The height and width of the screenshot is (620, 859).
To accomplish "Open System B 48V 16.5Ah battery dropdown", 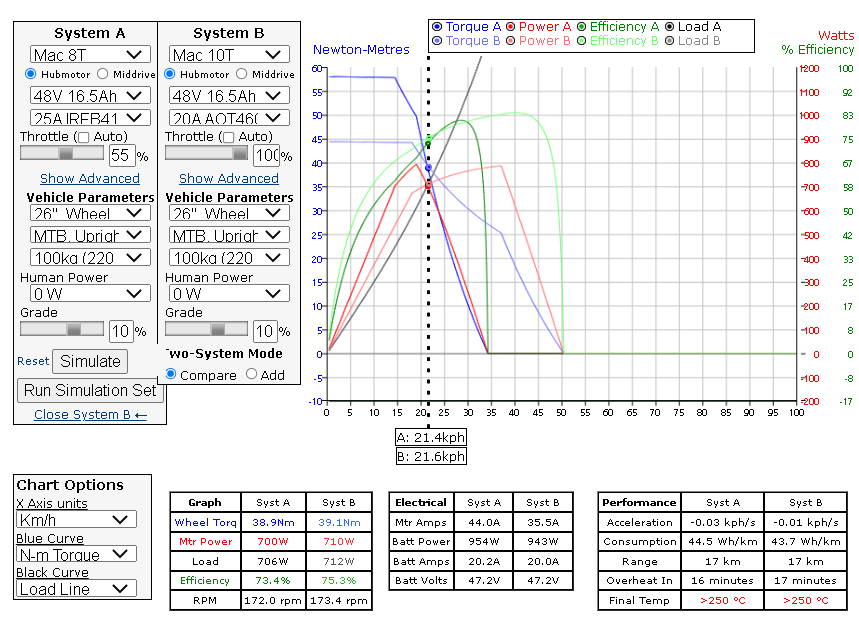I will pos(228,96).
